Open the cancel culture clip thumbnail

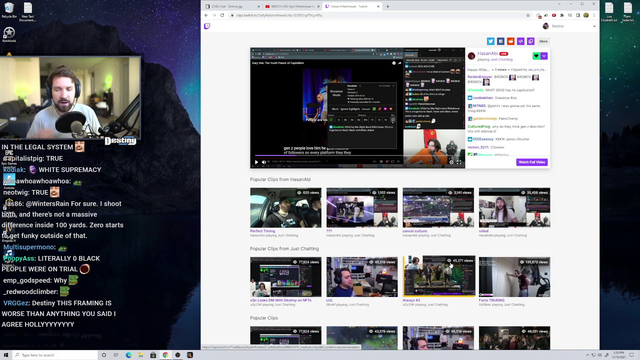pos(438,207)
